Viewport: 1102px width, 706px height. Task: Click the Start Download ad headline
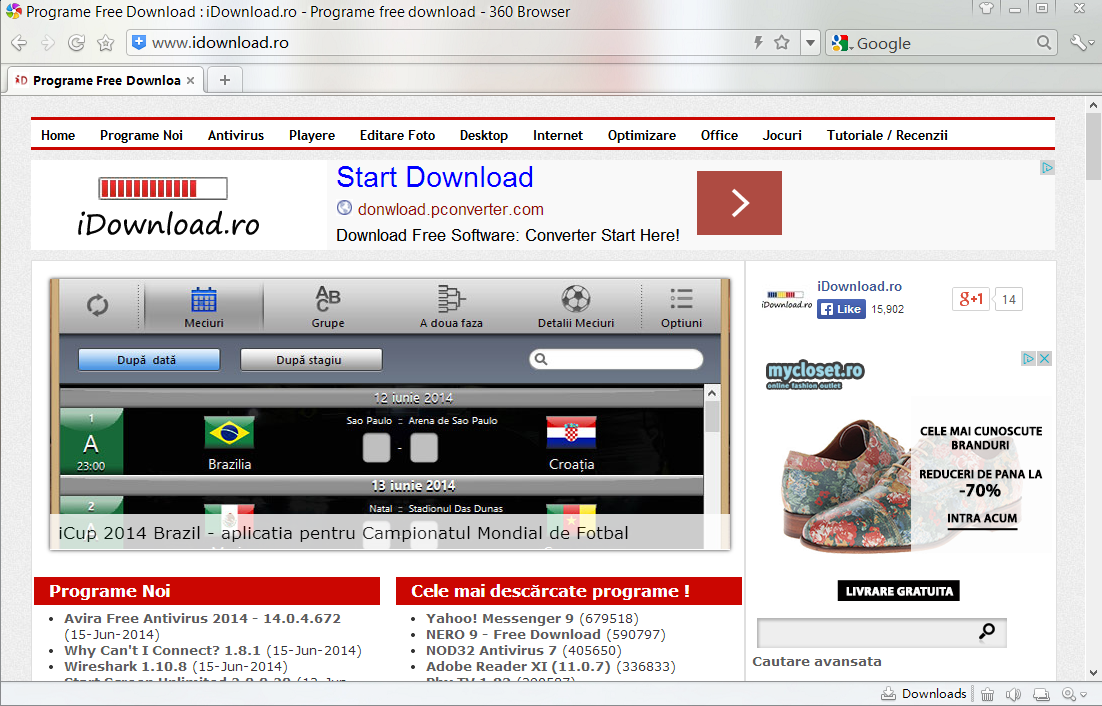[435, 177]
